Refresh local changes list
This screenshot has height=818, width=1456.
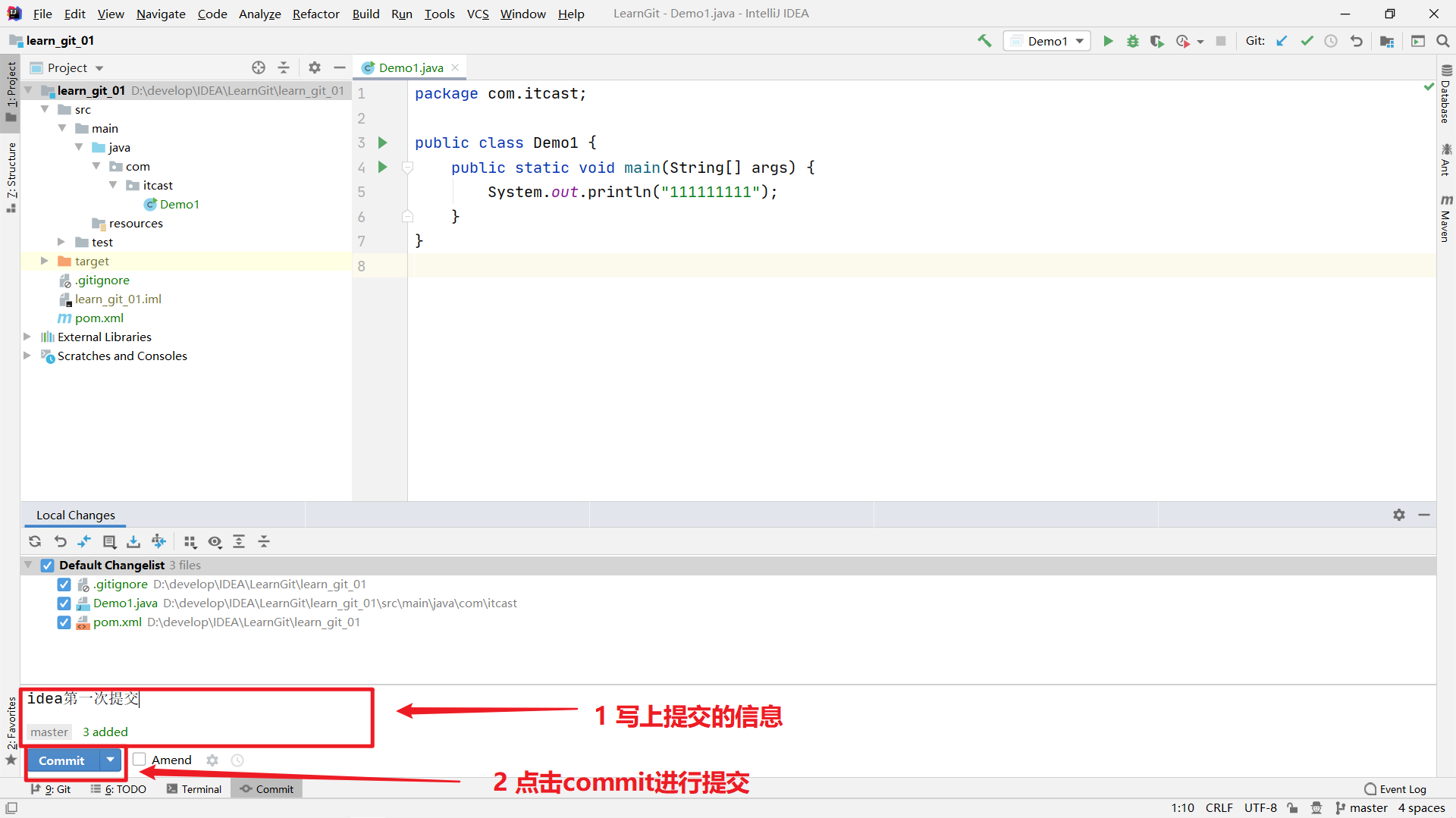point(35,541)
